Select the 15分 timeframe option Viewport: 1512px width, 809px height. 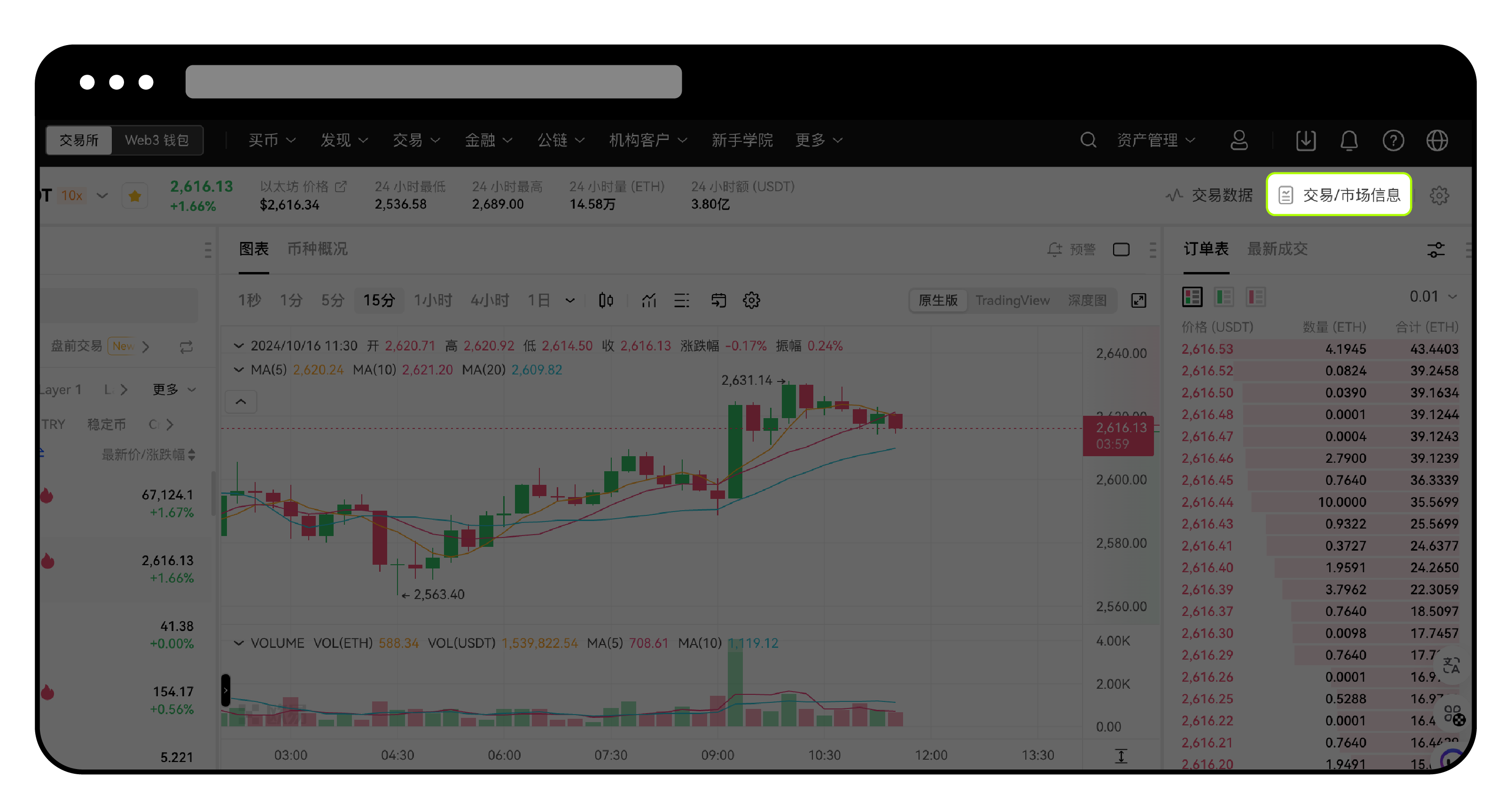[x=379, y=300]
